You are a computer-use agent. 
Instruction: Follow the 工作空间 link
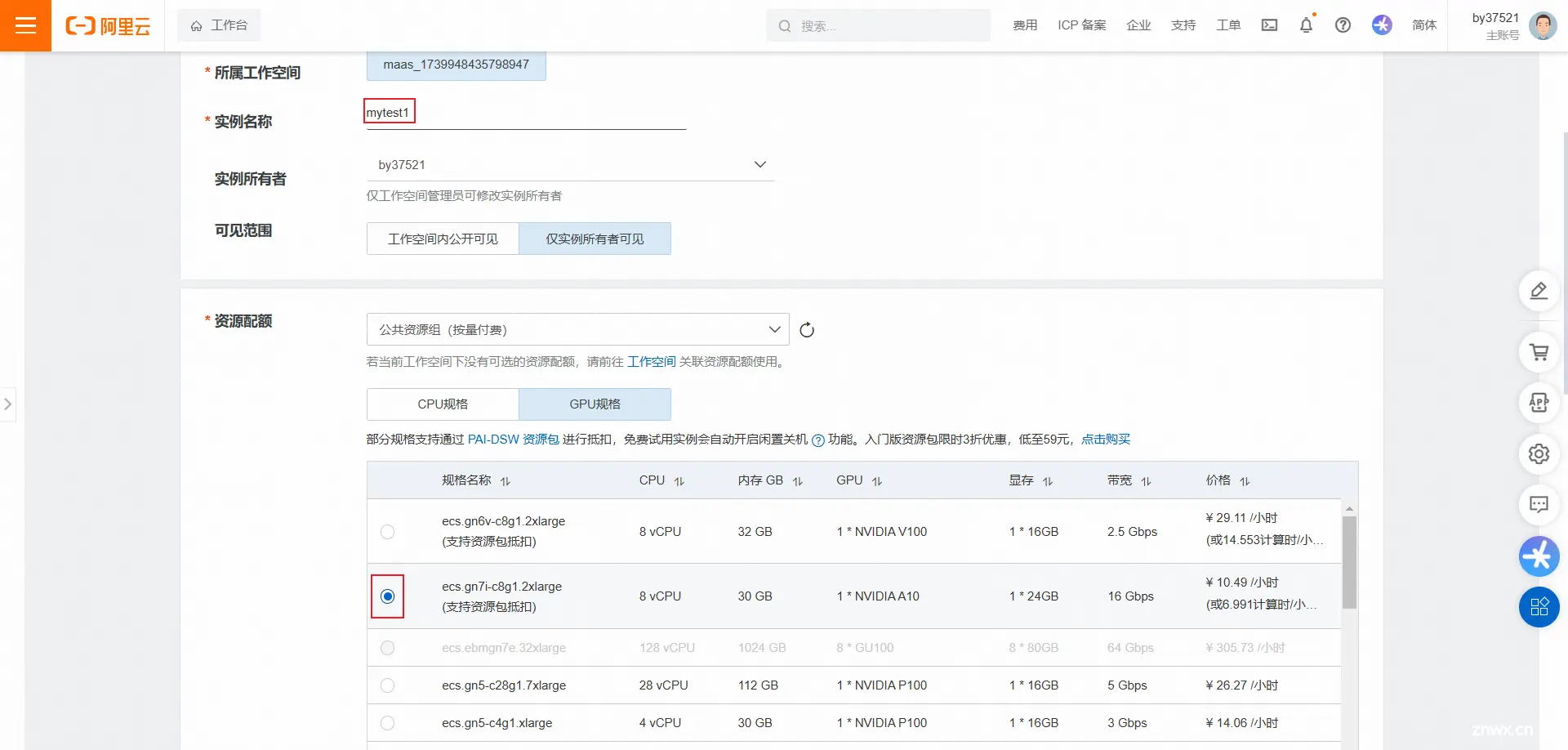click(651, 362)
